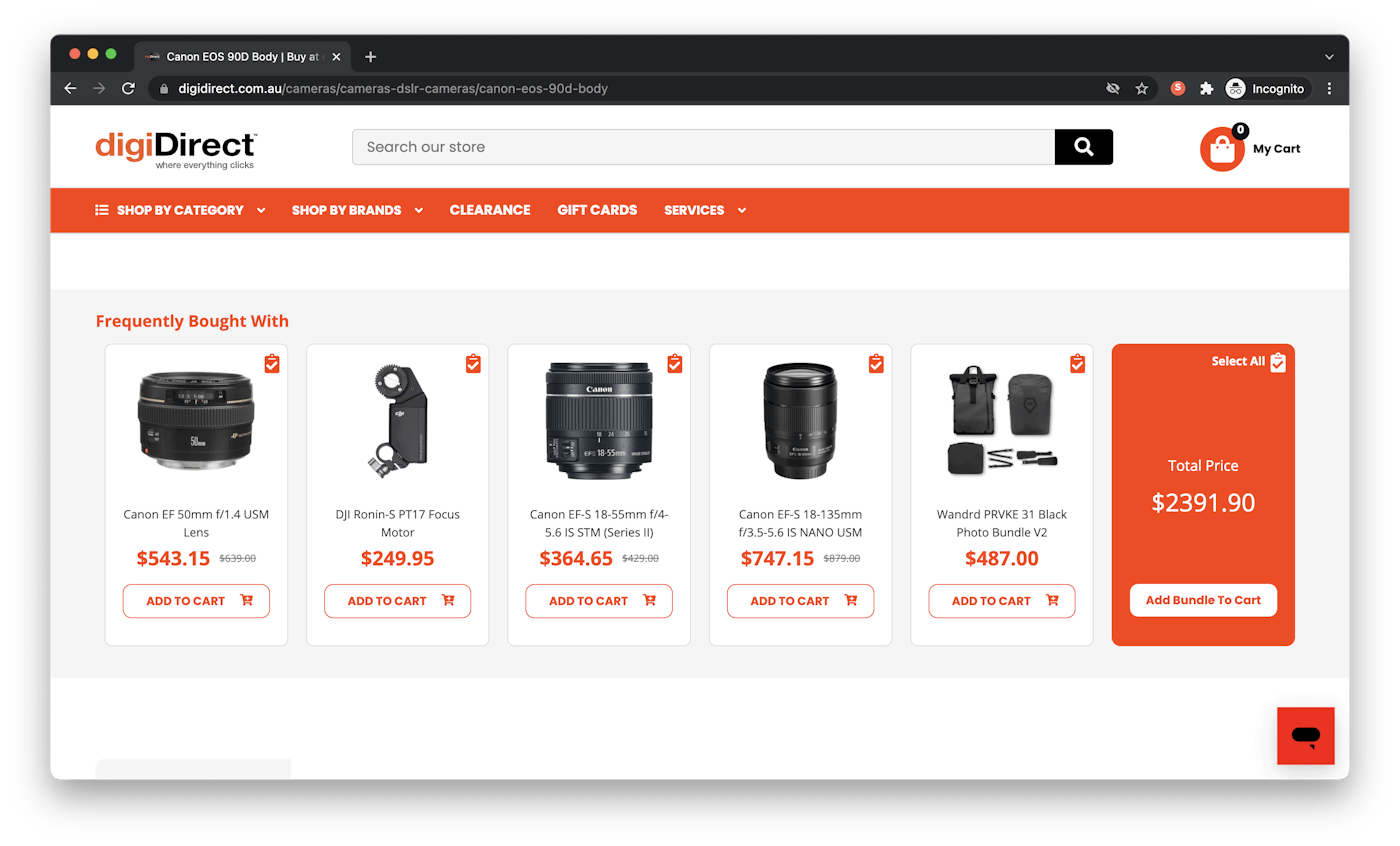This screenshot has height=846, width=1400.
Task: Add DJI Ronin-S PT17 Focus Motor to cart
Action: pos(398,601)
